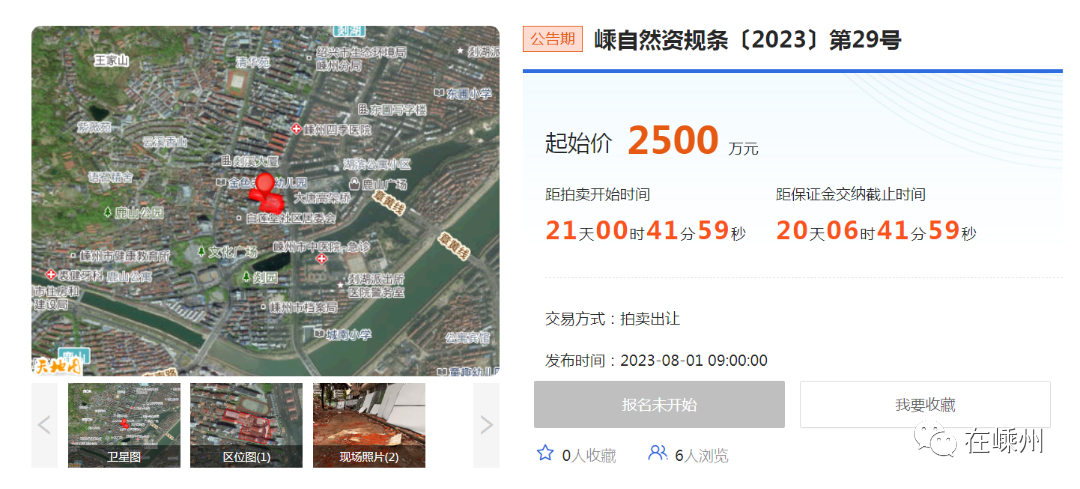Screen dimensions: 1080x489
Task: View the 现场照片(2) thumbnail
Action: pos(369,425)
